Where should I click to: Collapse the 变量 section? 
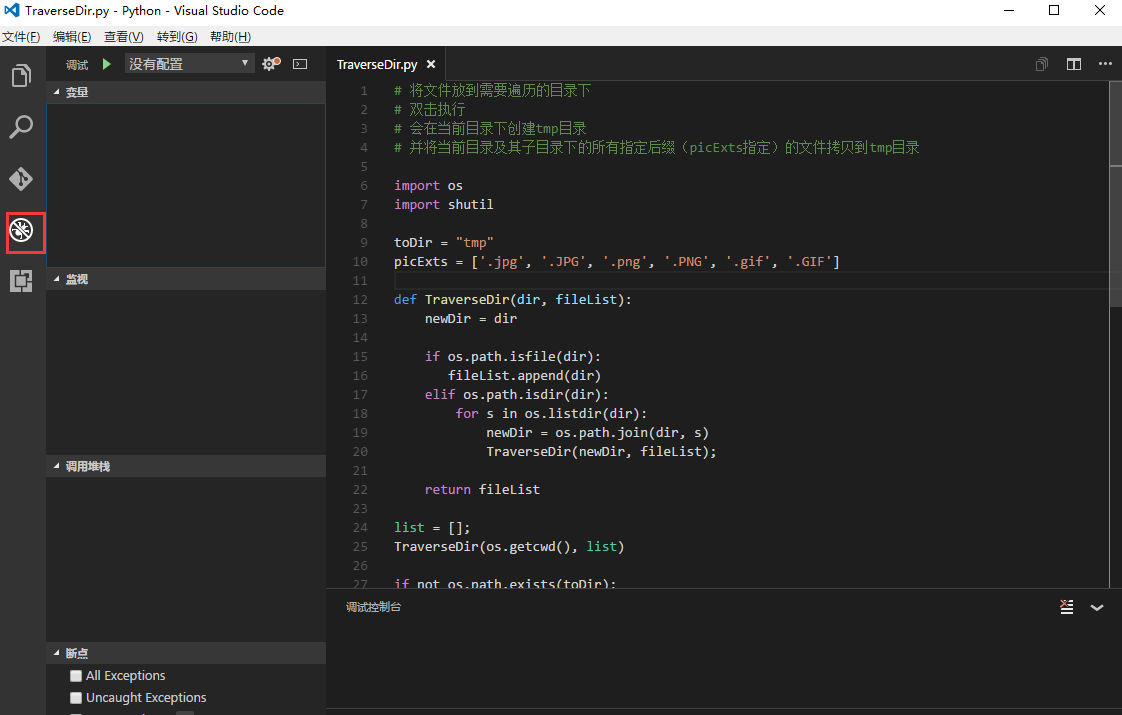(x=186, y=92)
